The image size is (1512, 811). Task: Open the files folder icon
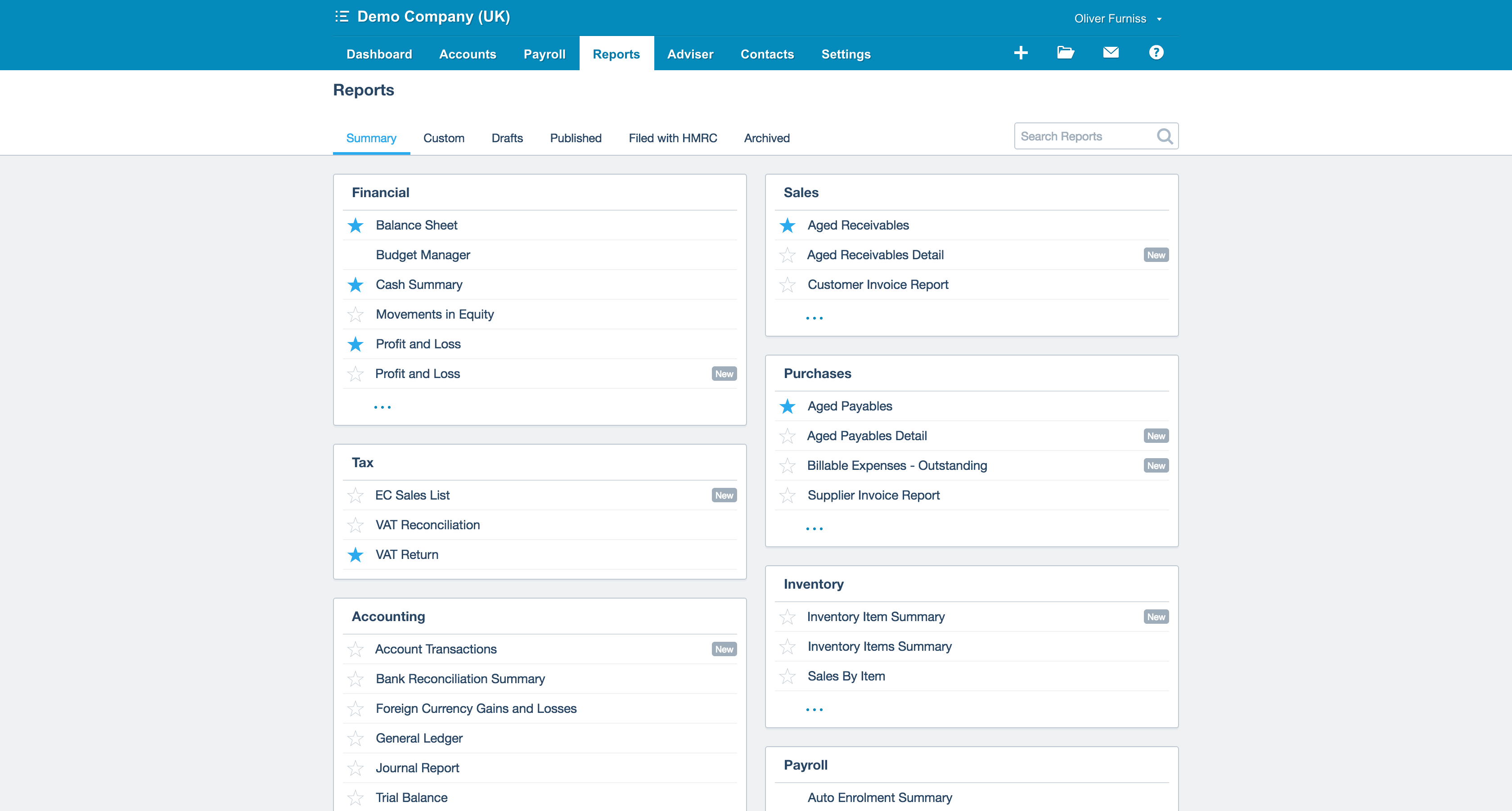click(1065, 53)
